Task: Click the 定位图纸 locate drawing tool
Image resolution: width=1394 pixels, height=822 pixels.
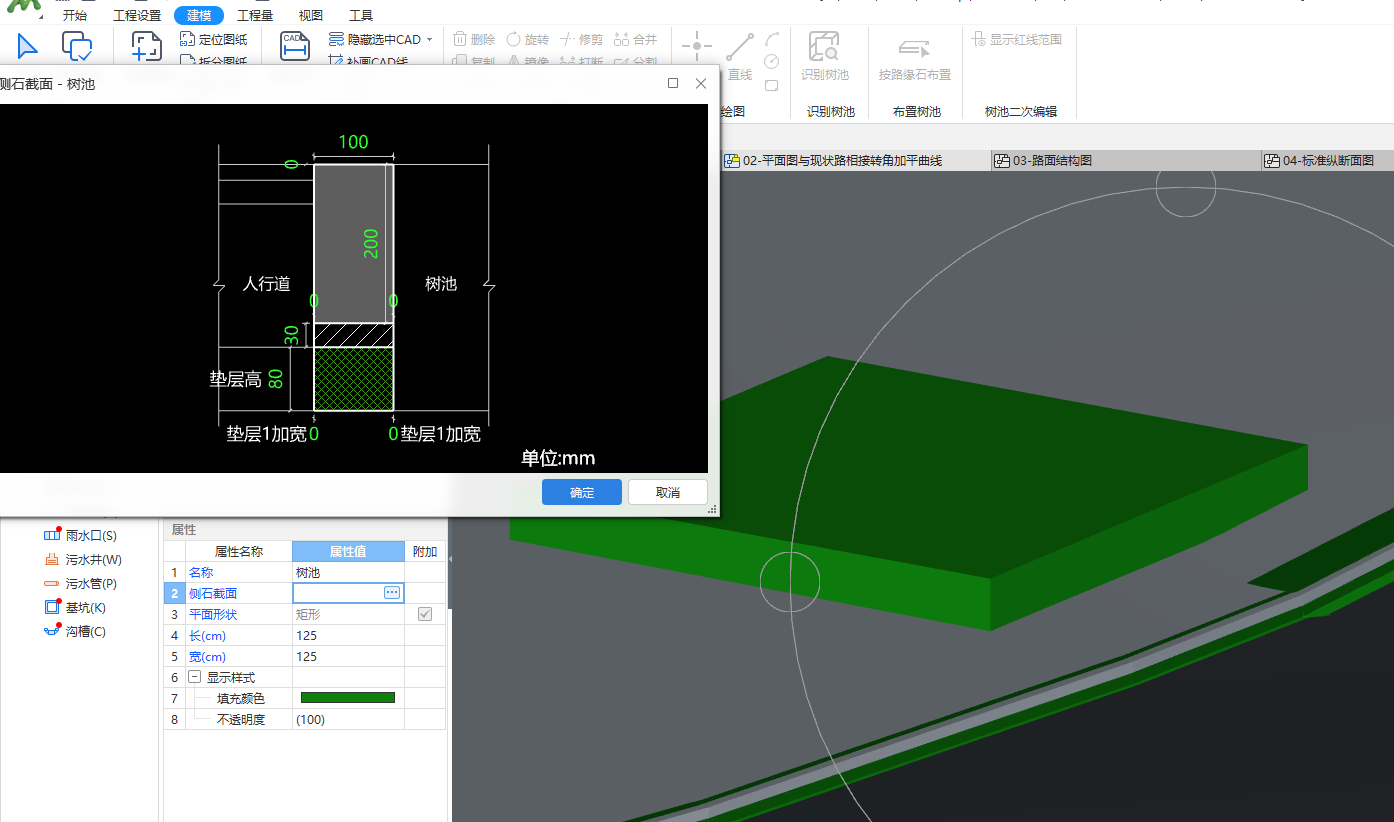Action: click(214, 40)
